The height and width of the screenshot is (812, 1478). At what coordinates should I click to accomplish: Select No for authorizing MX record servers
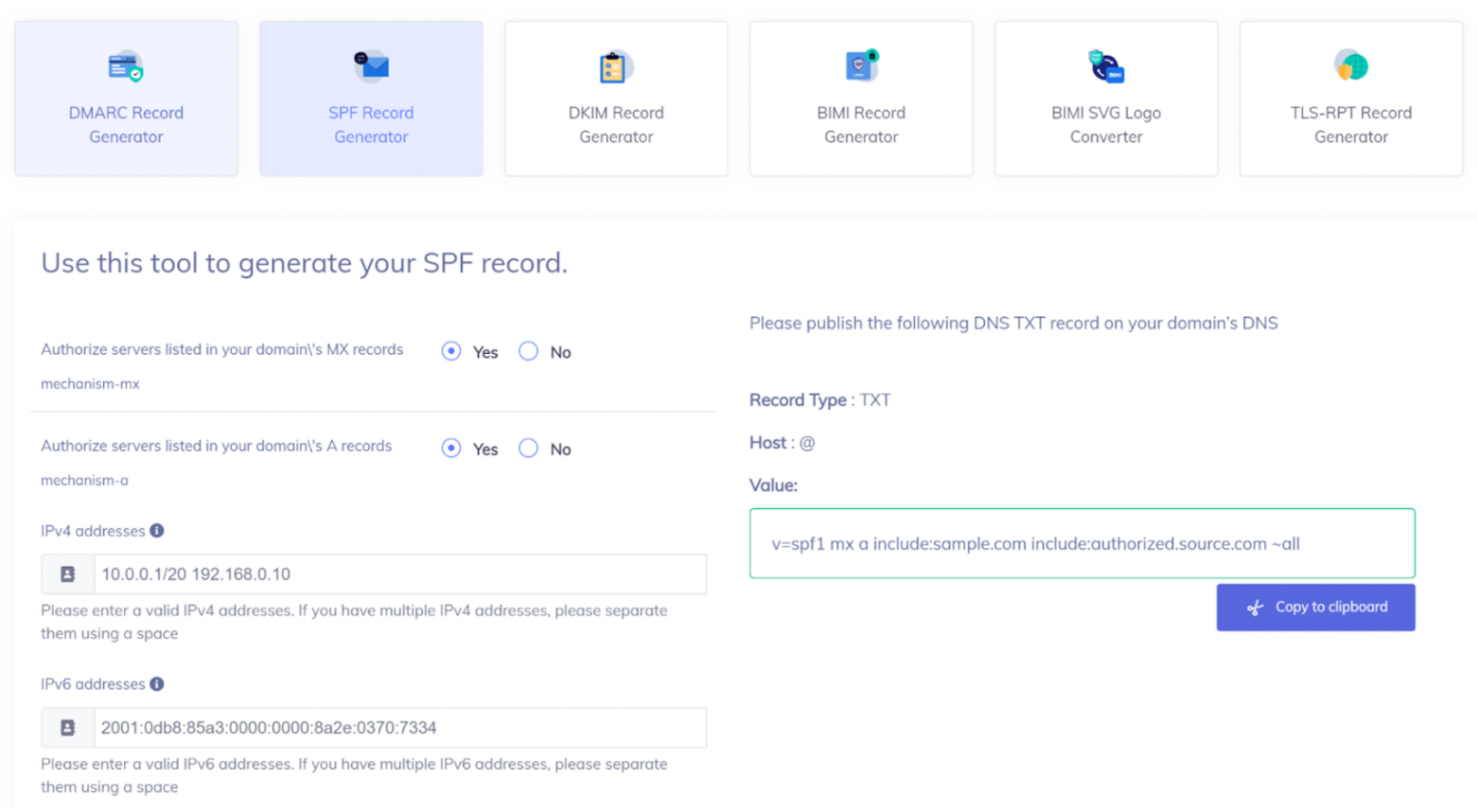coord(528,351)
